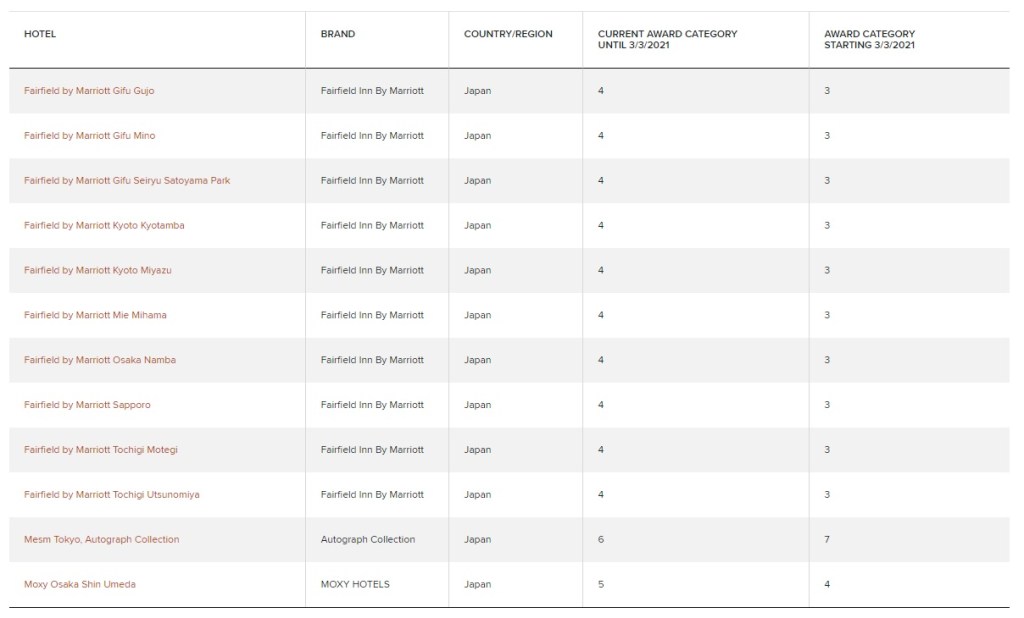1024x618 pixels.
Task: Click Japan cell in Mesm Tokyo row
Action: tap(478, 540)
